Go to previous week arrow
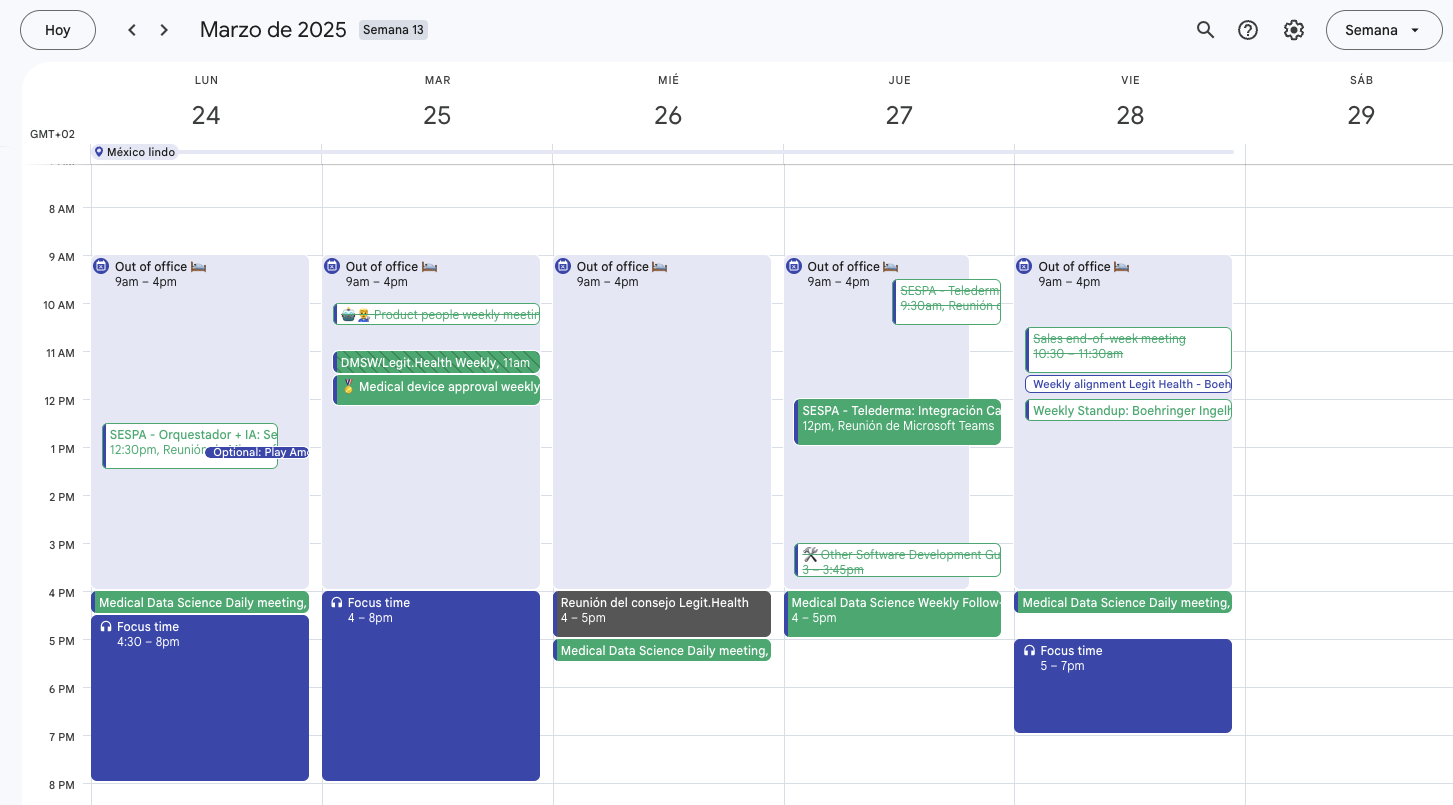Image resolution: width=1453 pixels, height=805 pixels. coord(132,30)
